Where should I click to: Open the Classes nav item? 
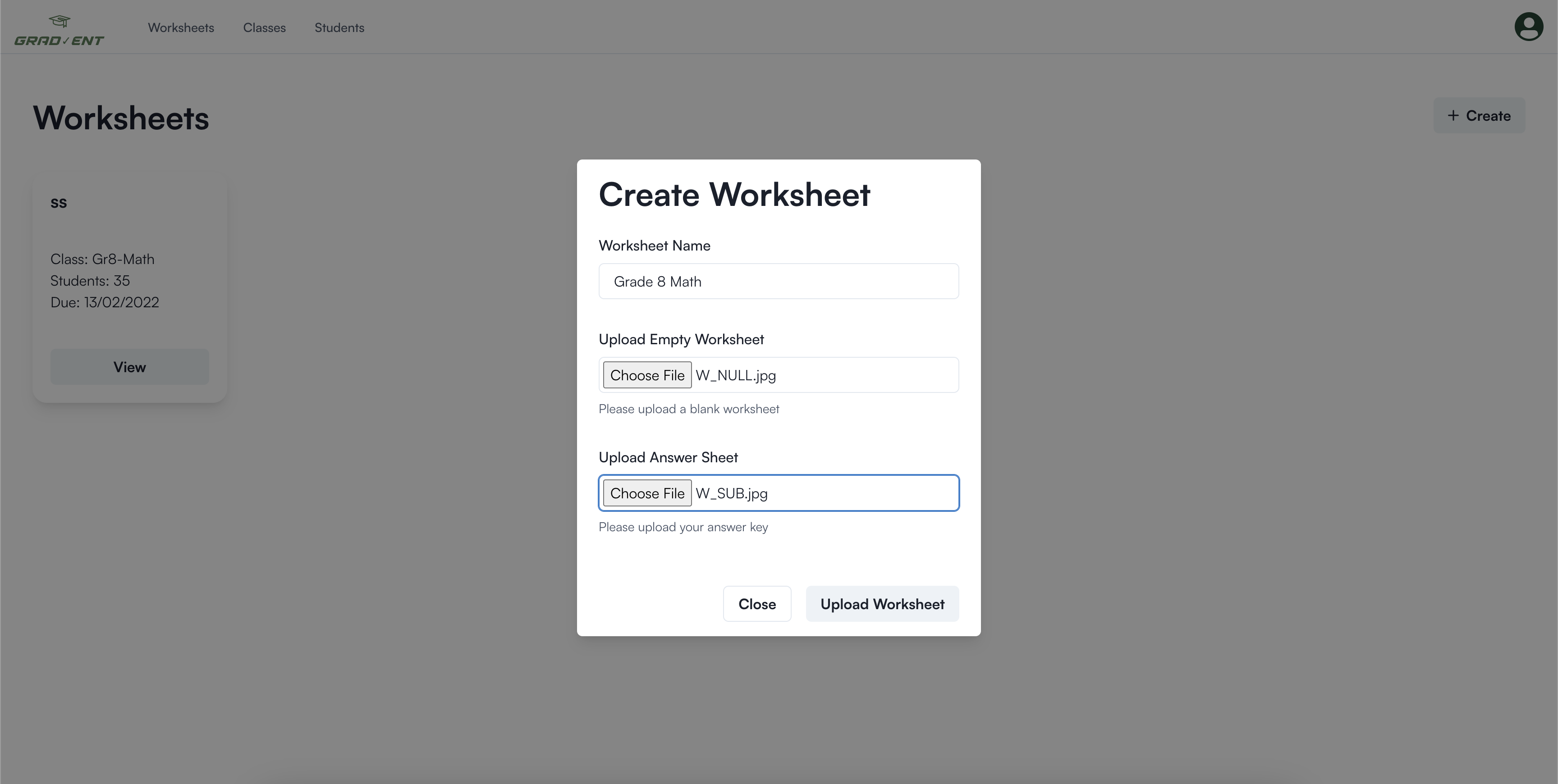[264, 28]
